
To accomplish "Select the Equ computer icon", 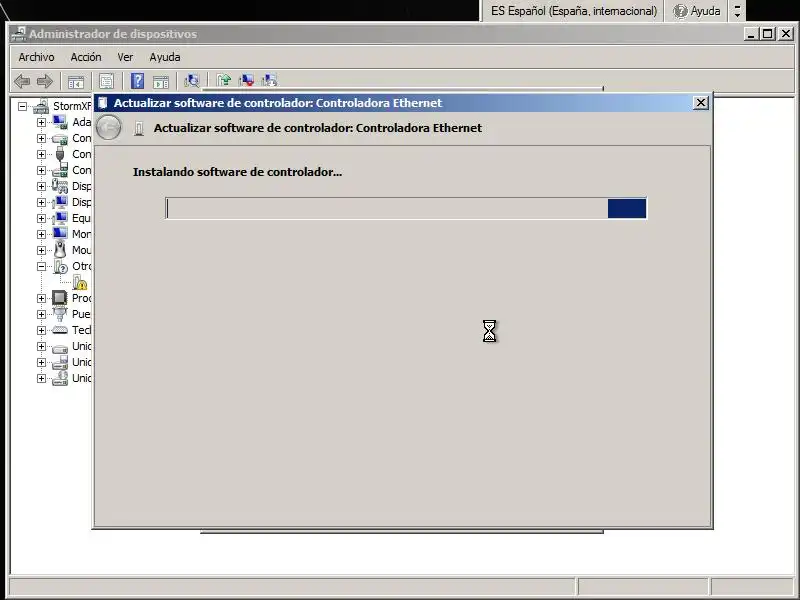I will pos(60,218).
